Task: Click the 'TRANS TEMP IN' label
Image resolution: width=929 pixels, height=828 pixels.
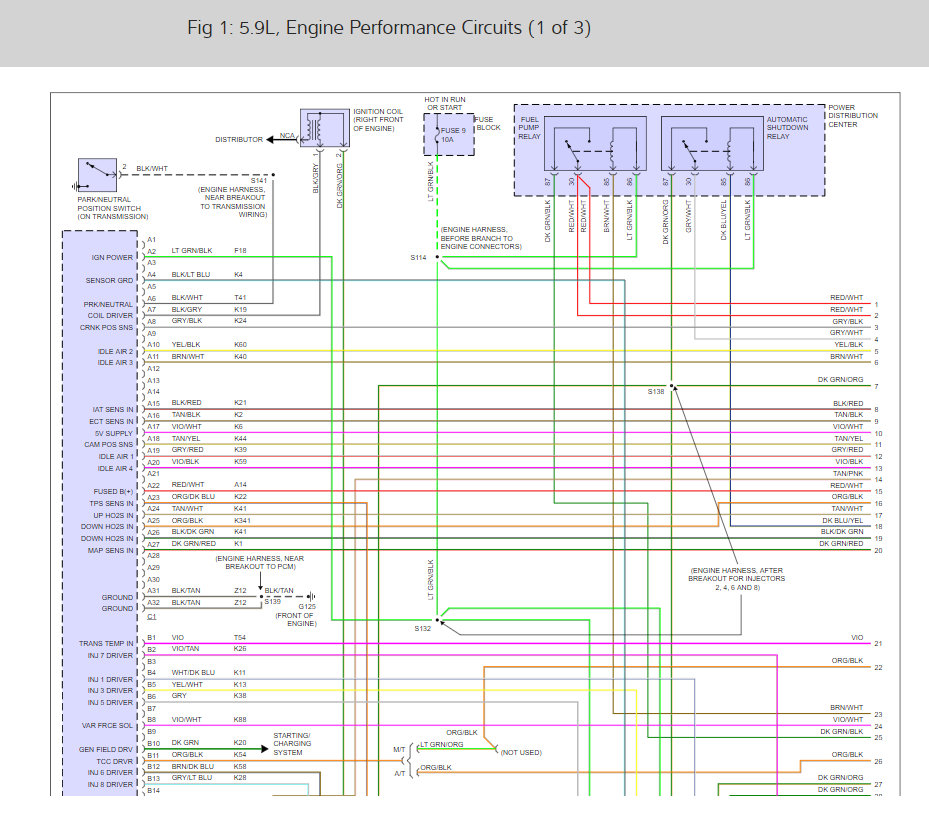Action: click(x=106, y=644)
